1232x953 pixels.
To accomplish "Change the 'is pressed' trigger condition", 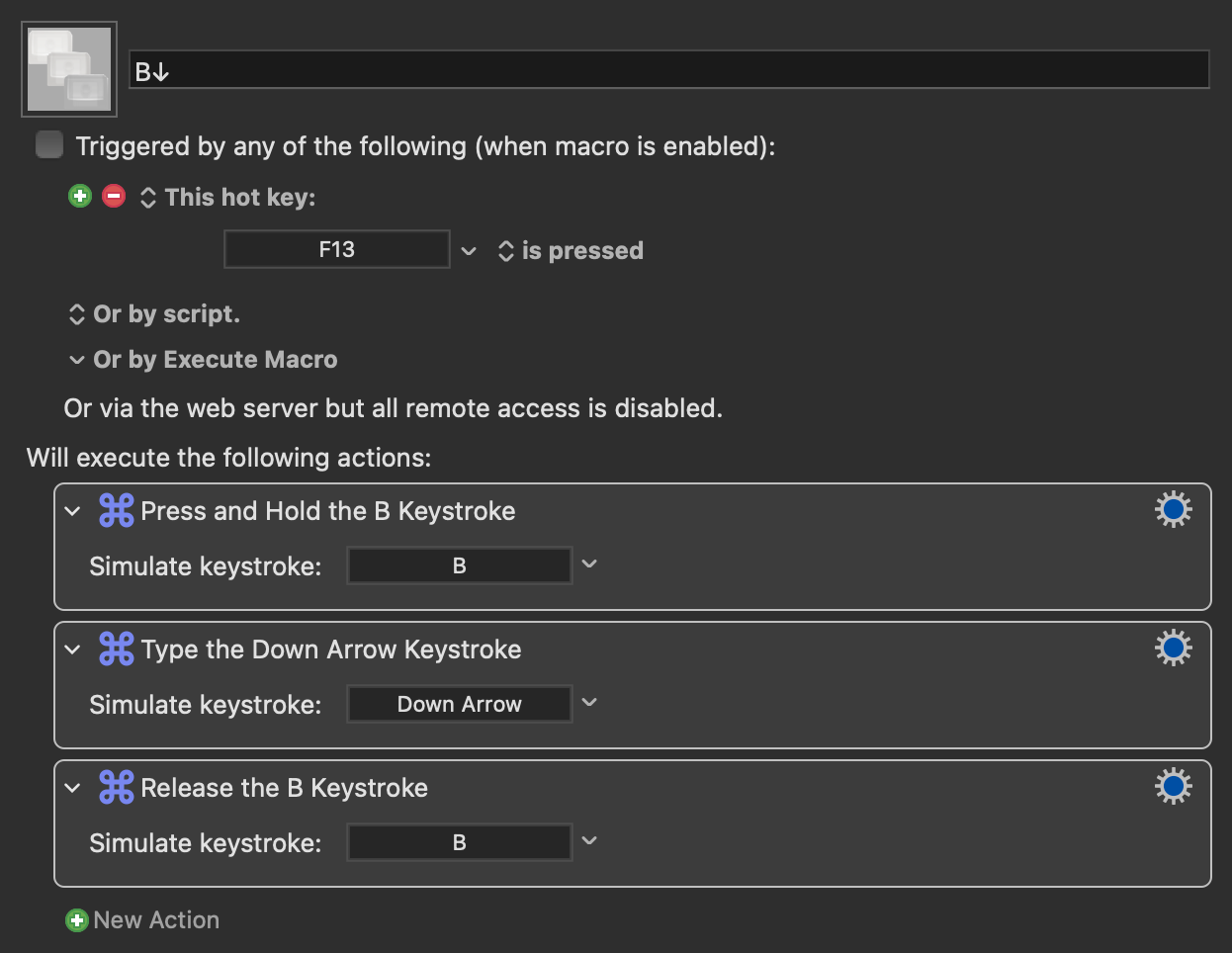I will [x=571, y=251].
